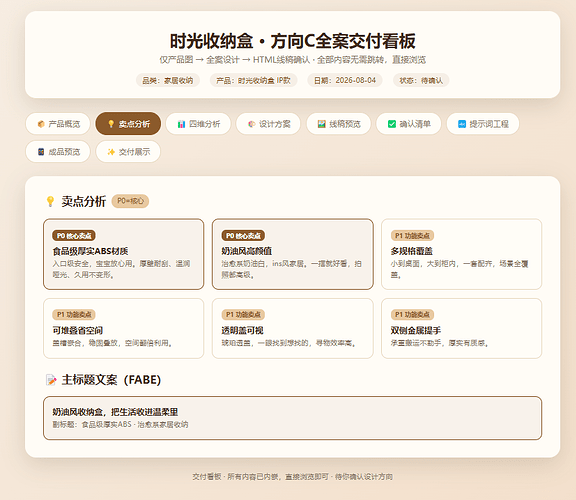
Task: Click the P1 功能卖点 badge on 透明盖可视
Action: 243,314
